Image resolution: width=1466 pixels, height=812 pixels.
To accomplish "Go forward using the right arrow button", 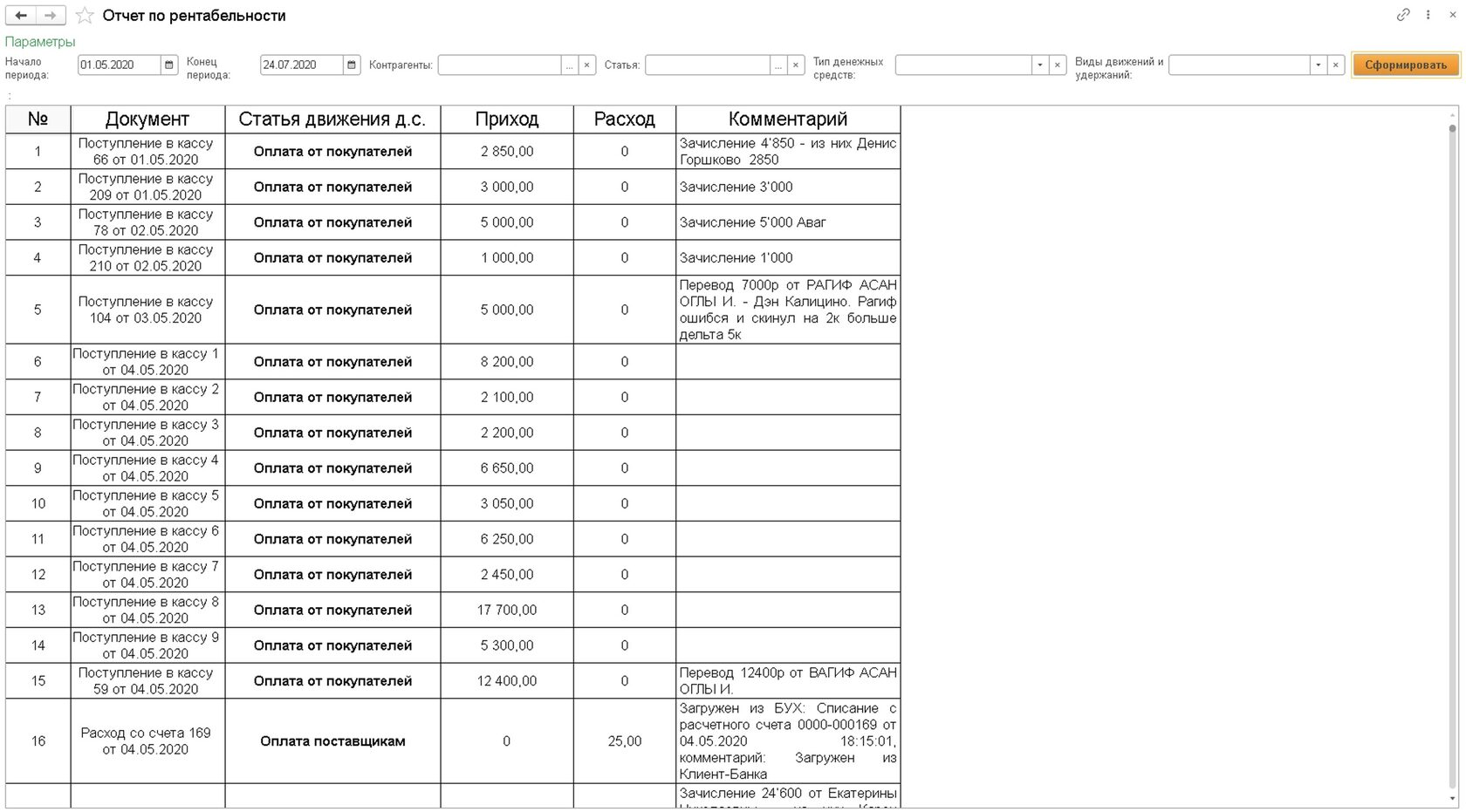I will (51, 16).
